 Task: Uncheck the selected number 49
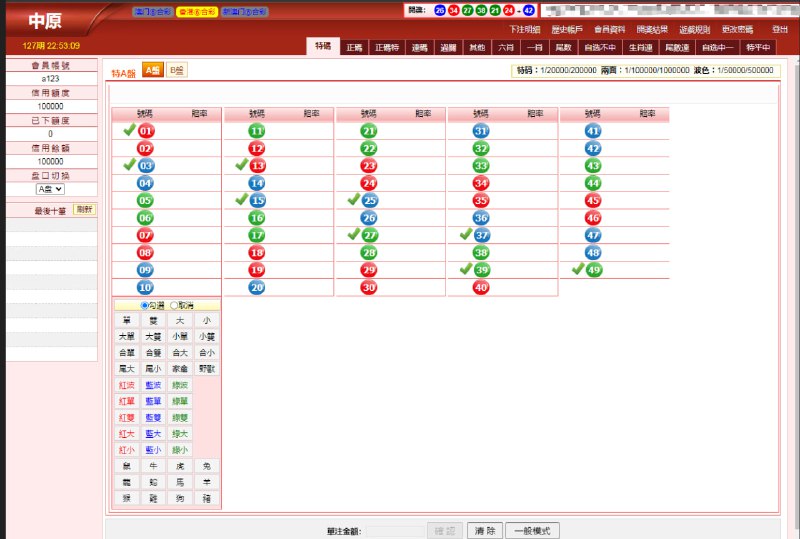click(x=593, y=270)
